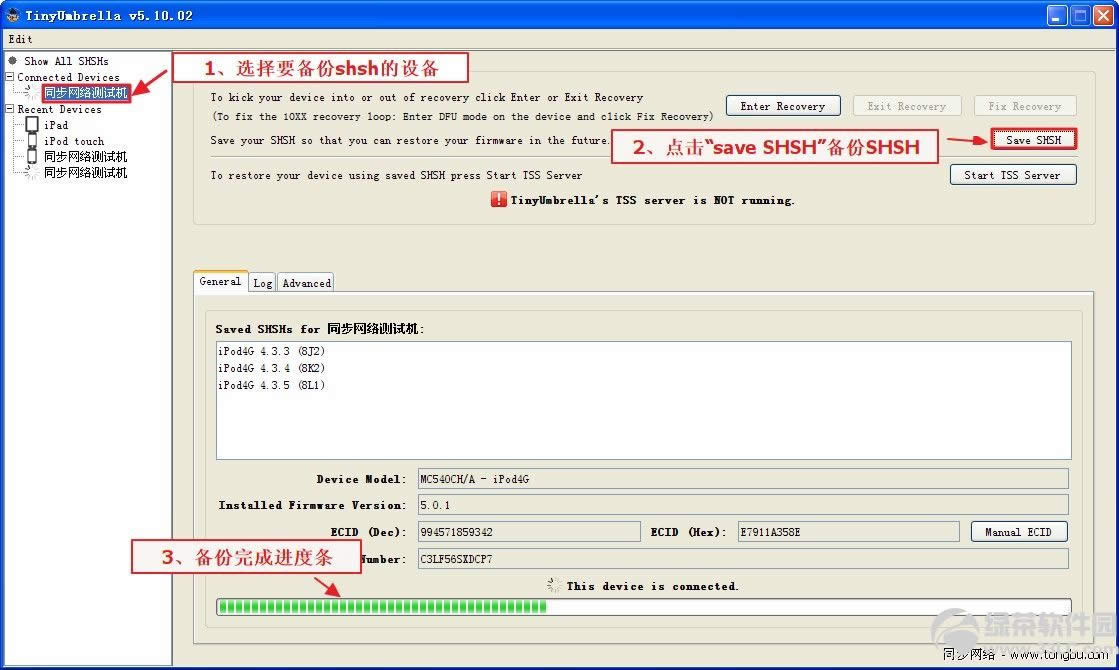Select the iPad device icon
The image size is (1119, 670).
pos(32,124)
